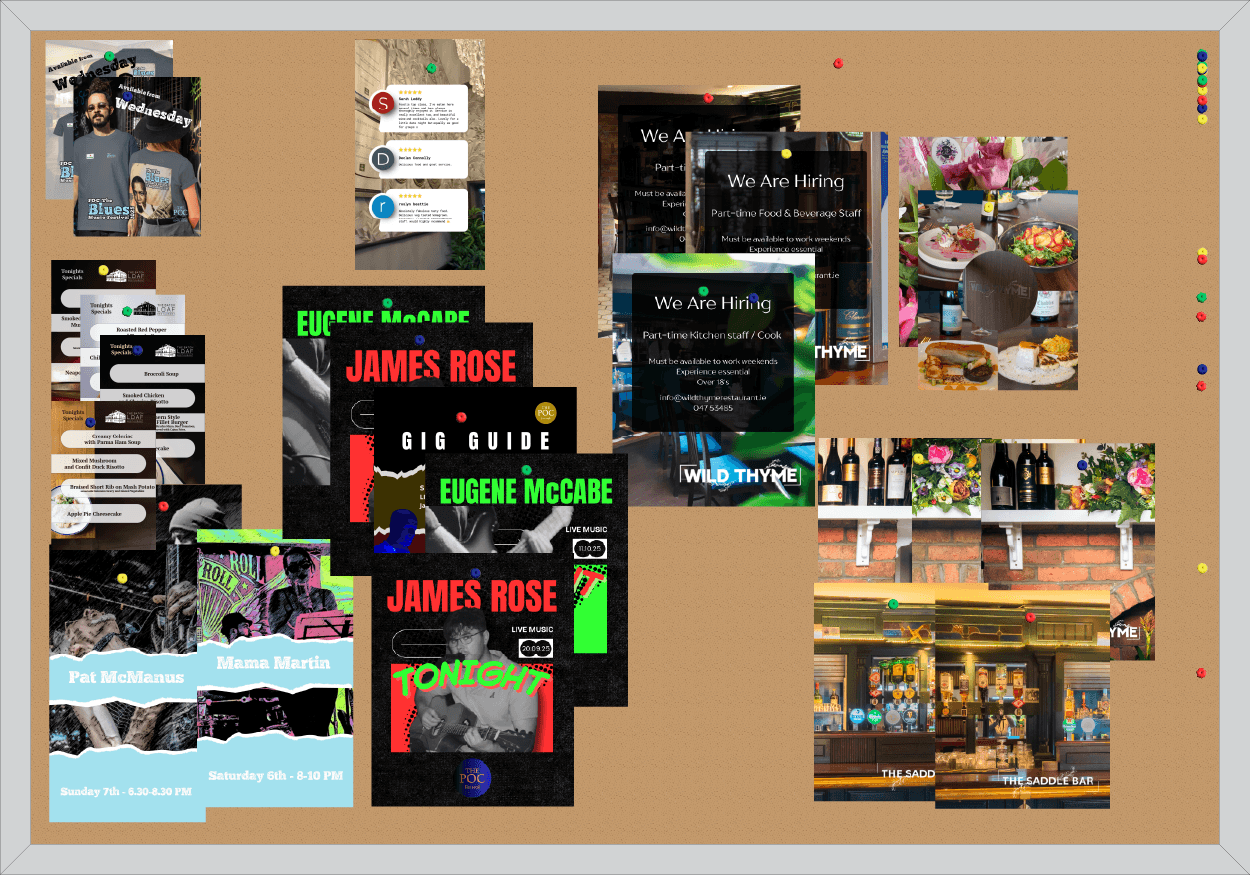
Task: Click the green pin on the reviews poster
Action: click(431, 68)
